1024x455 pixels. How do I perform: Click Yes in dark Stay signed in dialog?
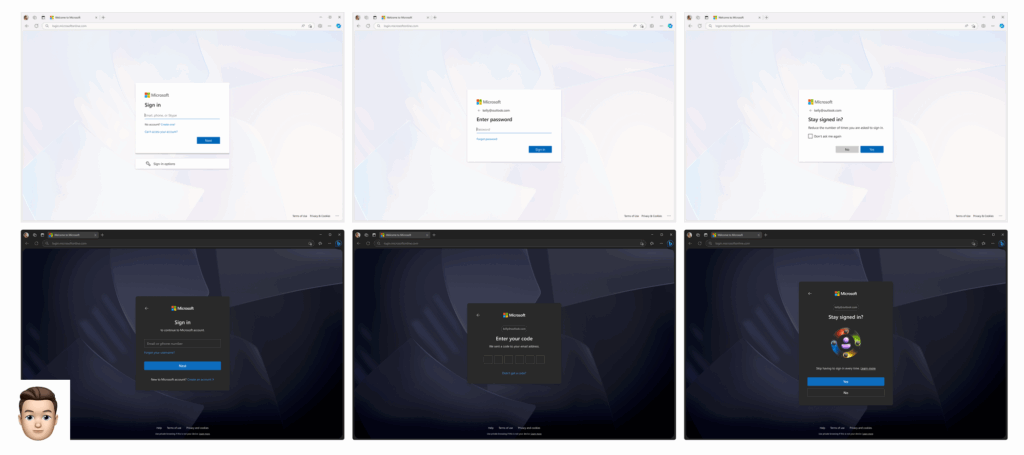pyautogui.click(x=845, y=381)
